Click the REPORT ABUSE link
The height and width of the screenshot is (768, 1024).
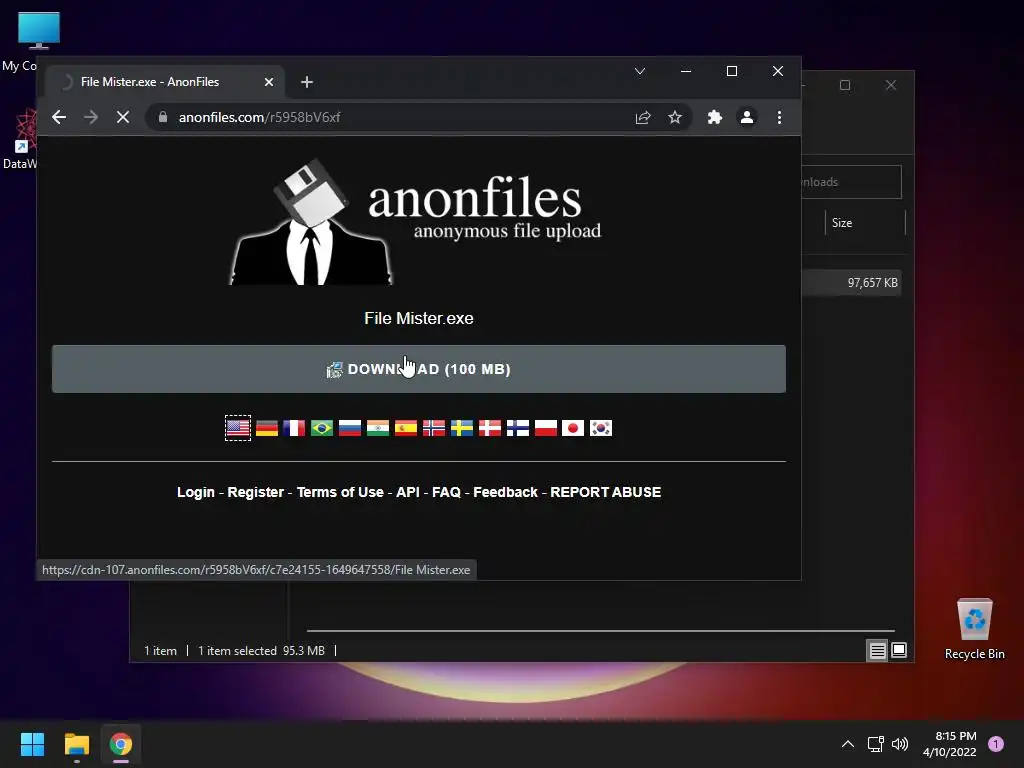click(x=605, y=492)
